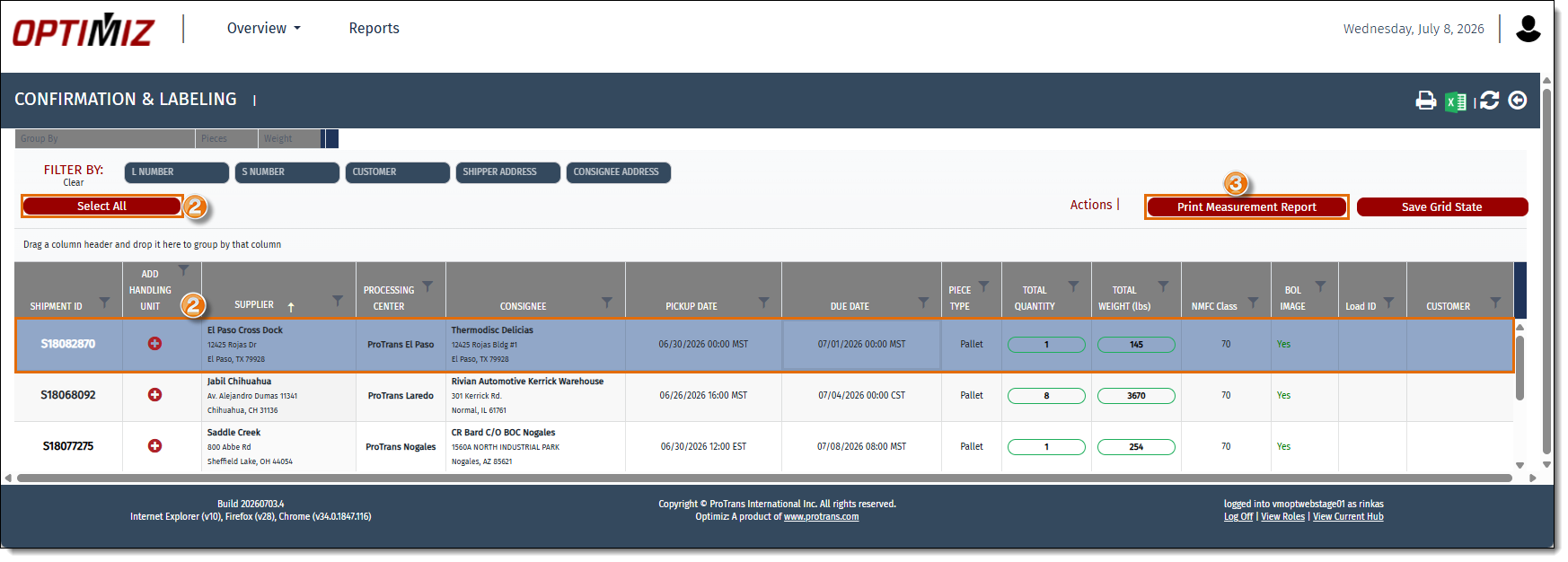
Task: Sort by the Supplier column header
Action: 254,305
